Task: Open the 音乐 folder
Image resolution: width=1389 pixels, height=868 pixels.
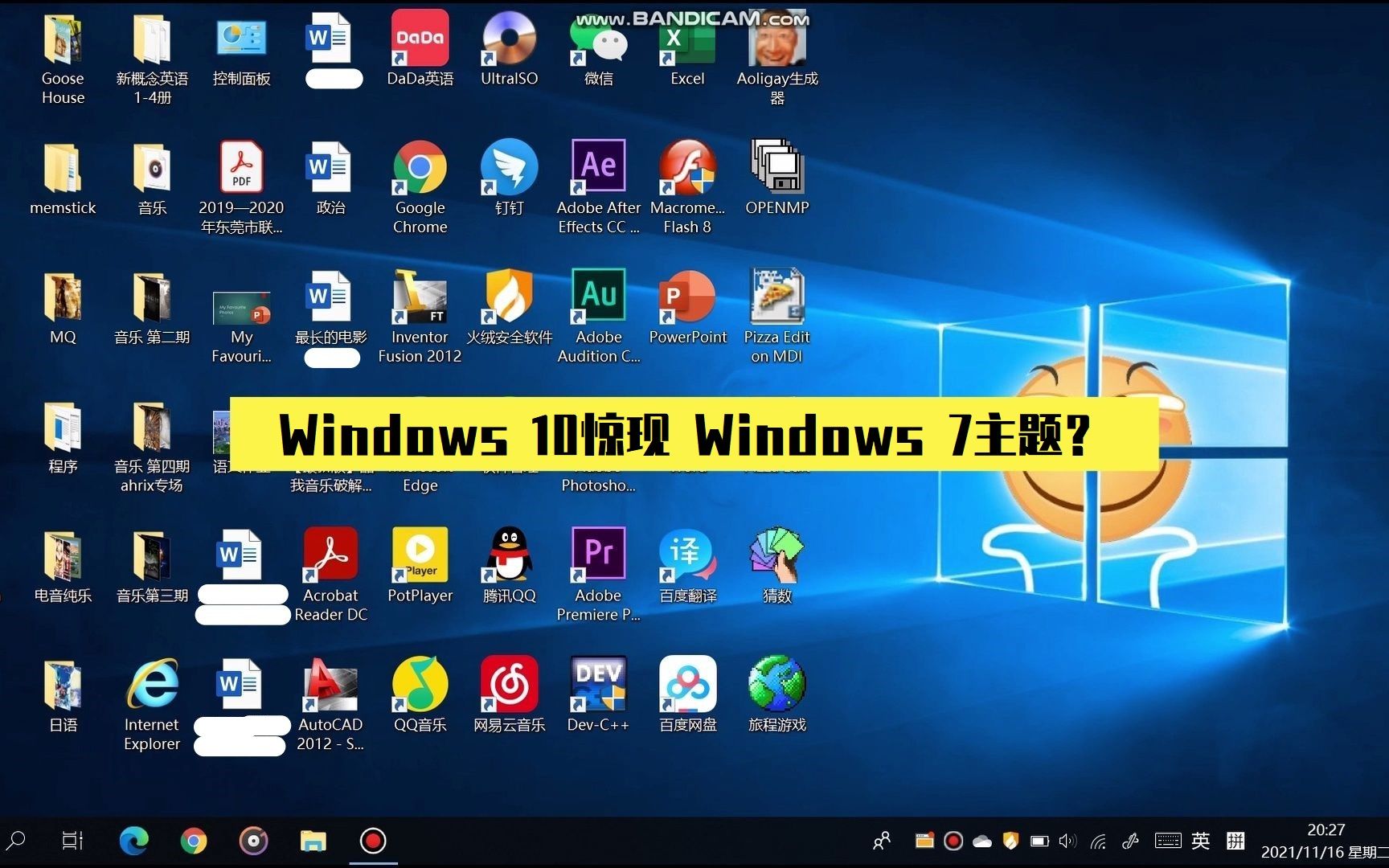Action: pyautogui.click(x=152, y=178)
